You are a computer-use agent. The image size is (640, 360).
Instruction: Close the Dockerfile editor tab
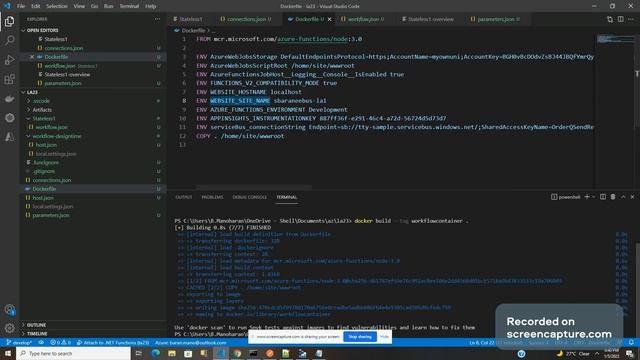(329, 19)
